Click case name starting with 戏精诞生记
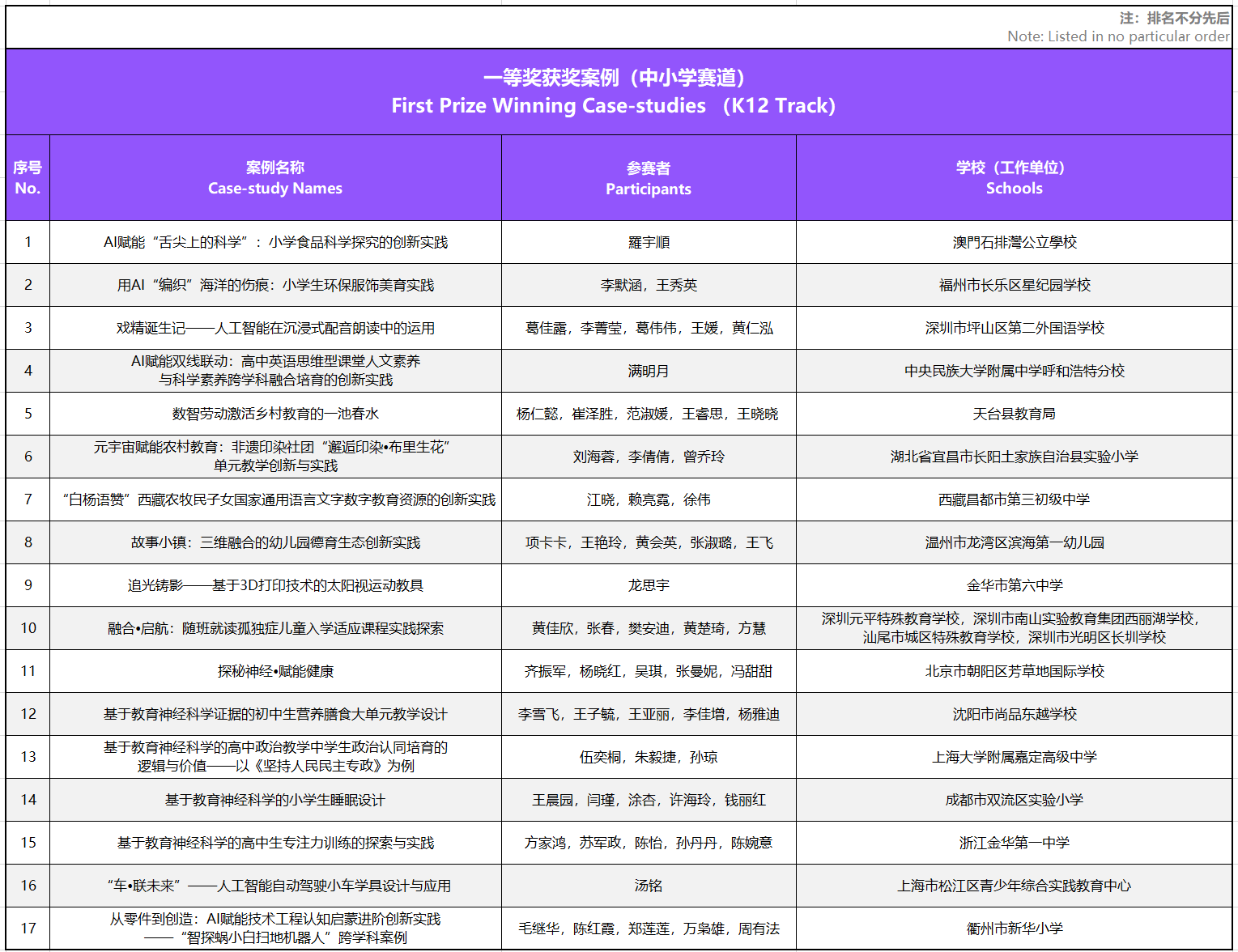 point(275,328)
